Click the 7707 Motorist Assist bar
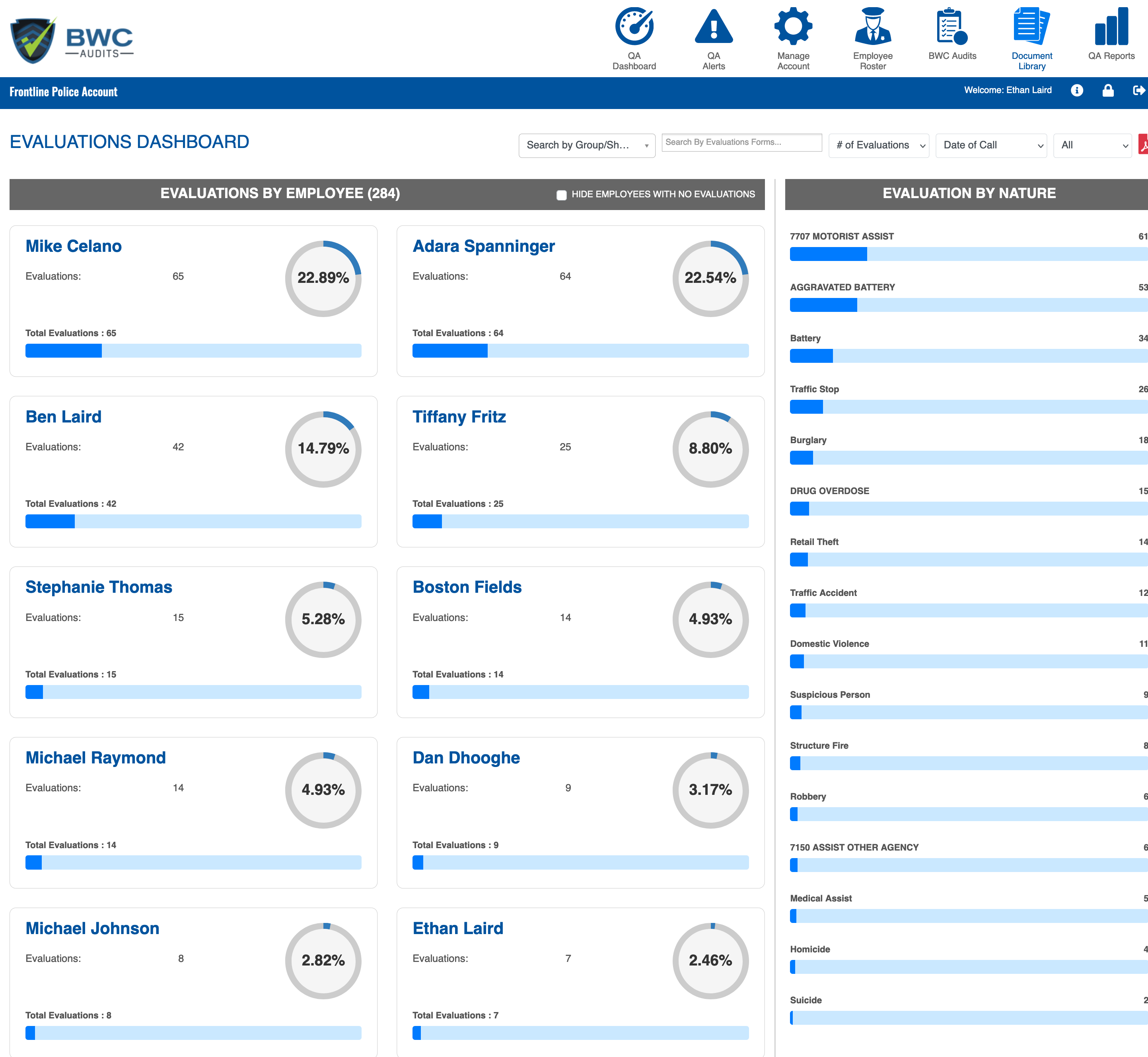This screenshot has height=1057, width=1148. (x=969, y=254)
